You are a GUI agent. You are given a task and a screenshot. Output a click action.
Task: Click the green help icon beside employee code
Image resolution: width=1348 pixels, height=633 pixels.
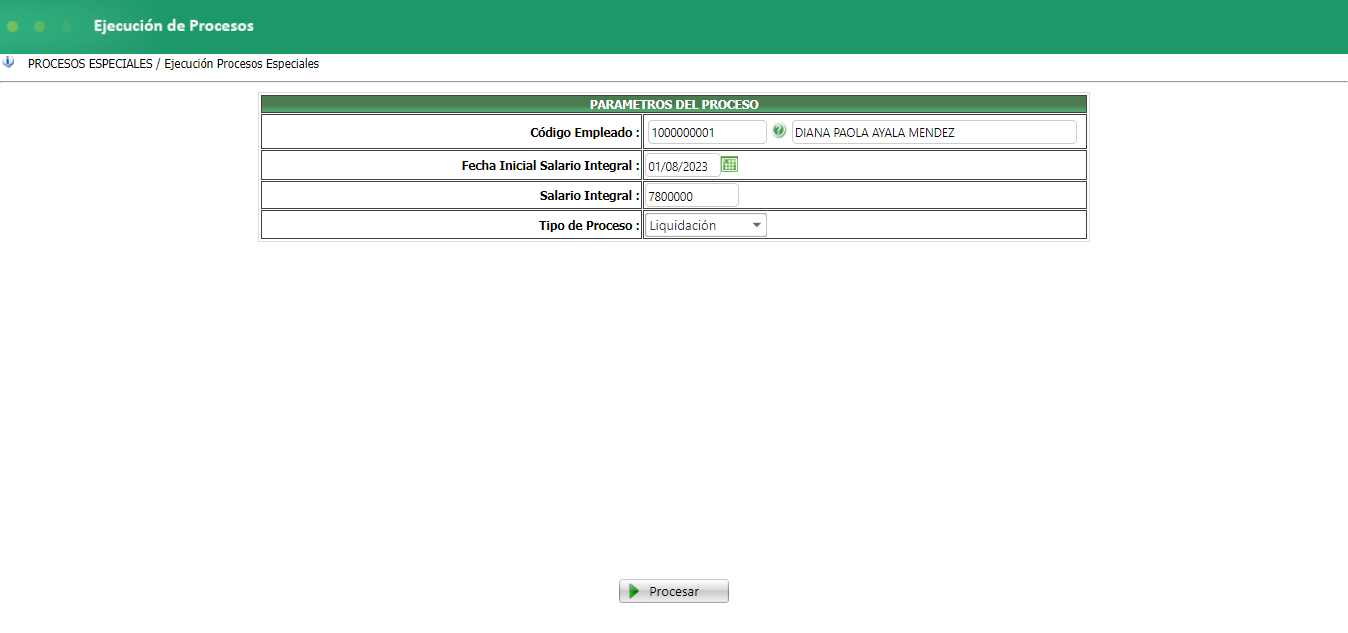click(x=779, y=131)
